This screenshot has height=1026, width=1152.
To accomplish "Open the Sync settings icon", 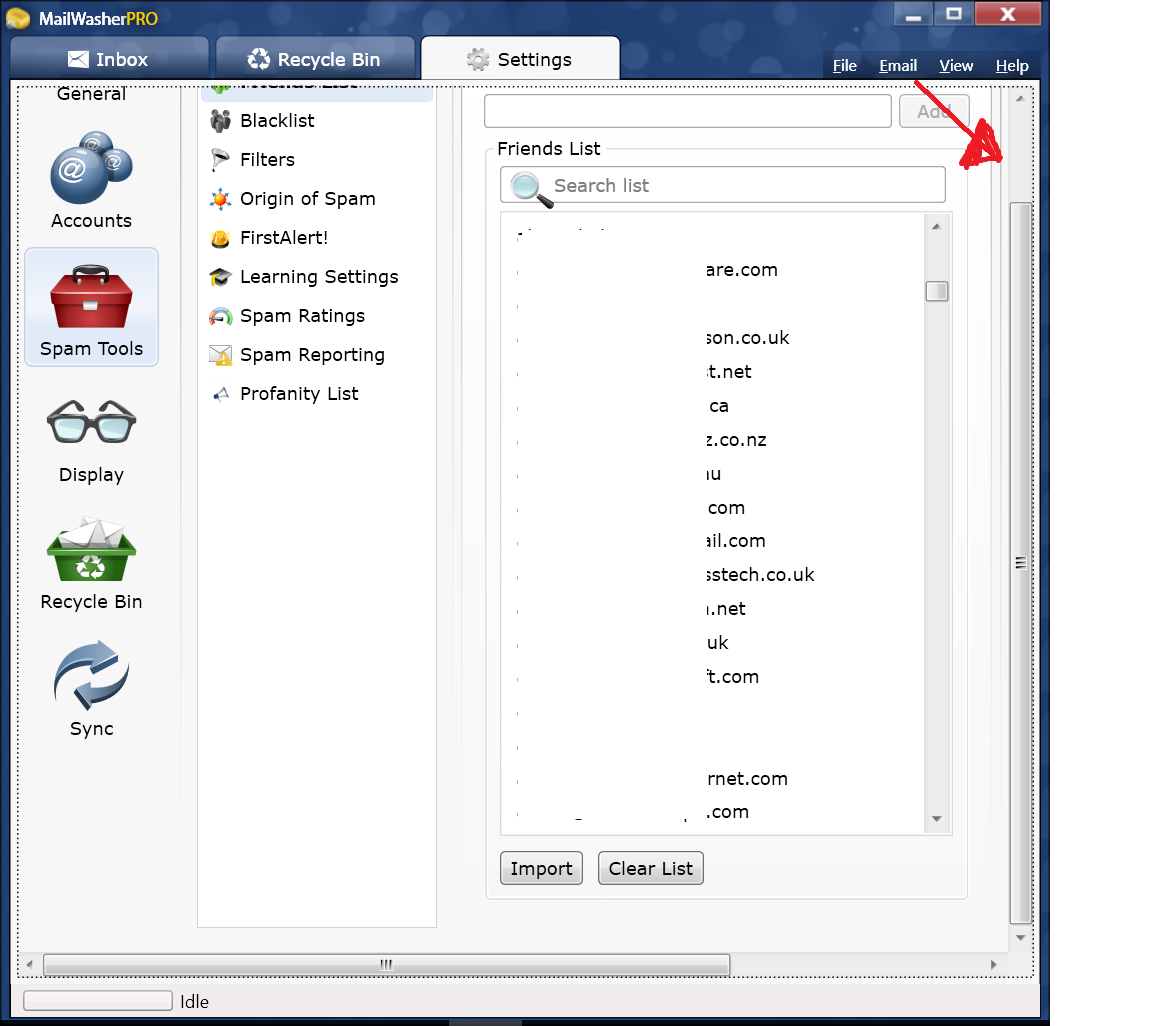I will point(91,675).
